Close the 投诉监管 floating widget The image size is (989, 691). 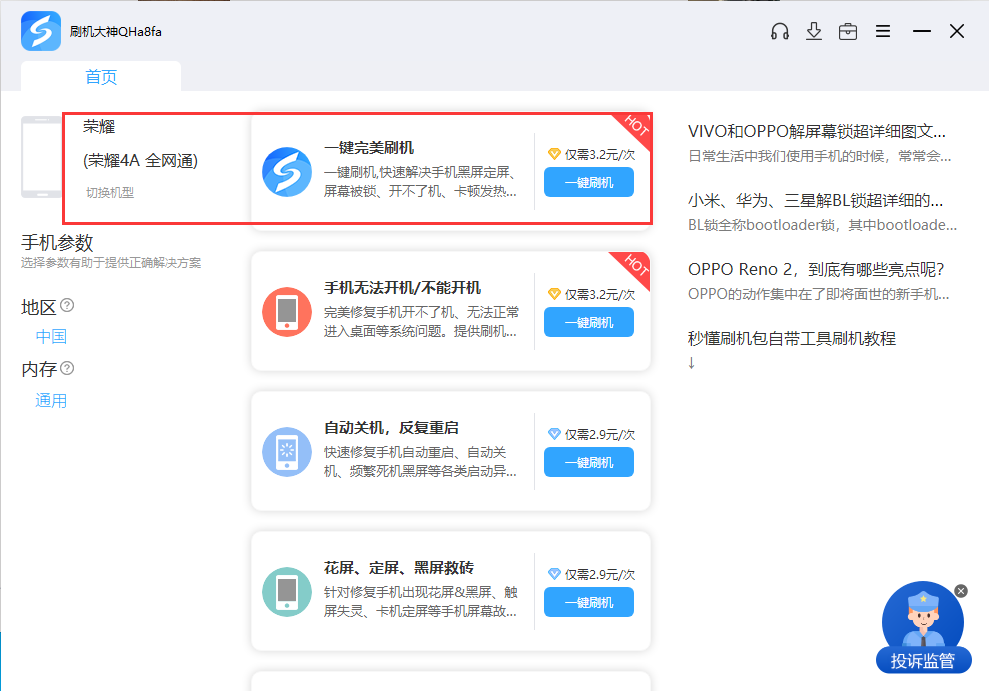(961, 591)
